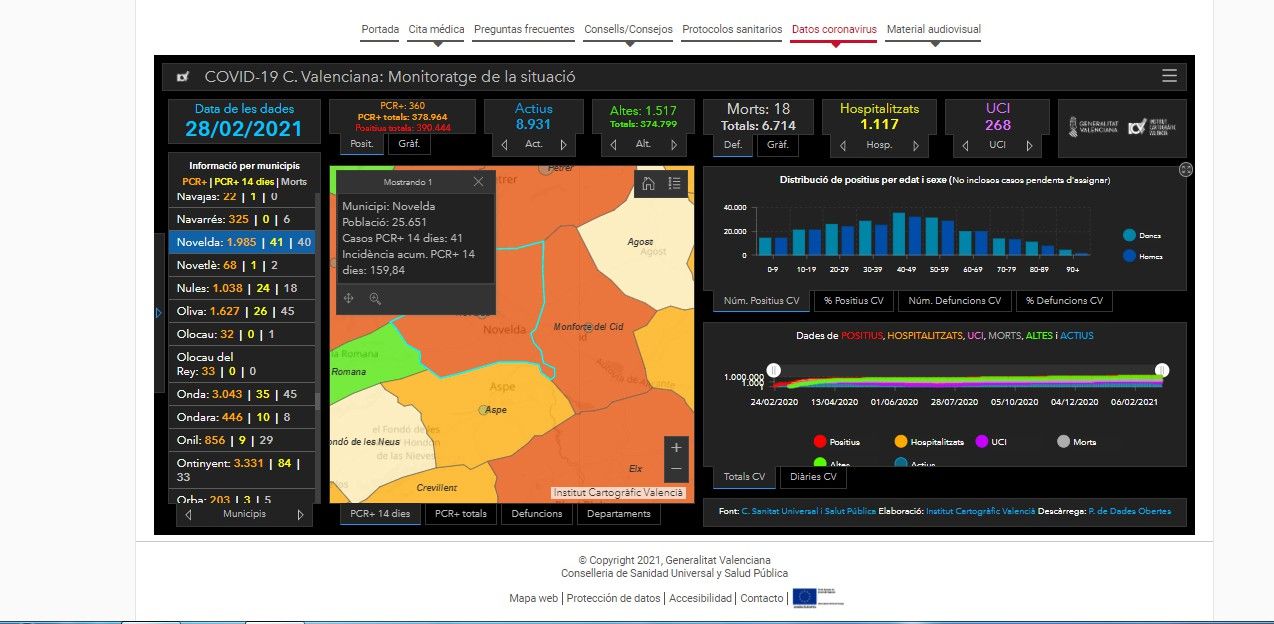The width and height of the screenshot is (1274, 624).
Task: Toggle Positius series in chart legend
Action: [x=821, y=442]
